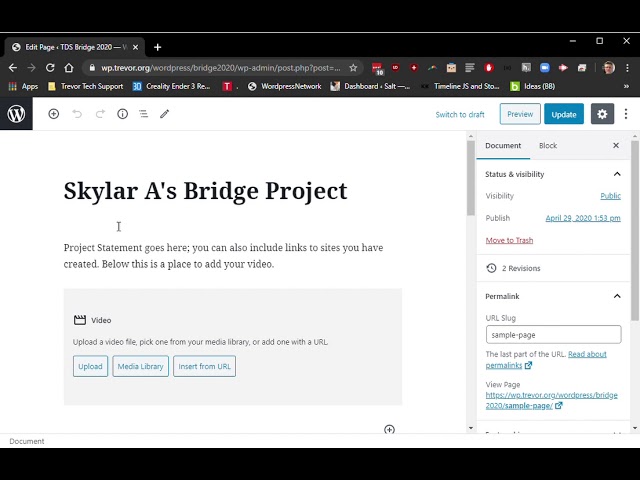Screen dimensions: 640x480
Task: Open the Add block inserter in toolbar
Action: coord(53,114)
